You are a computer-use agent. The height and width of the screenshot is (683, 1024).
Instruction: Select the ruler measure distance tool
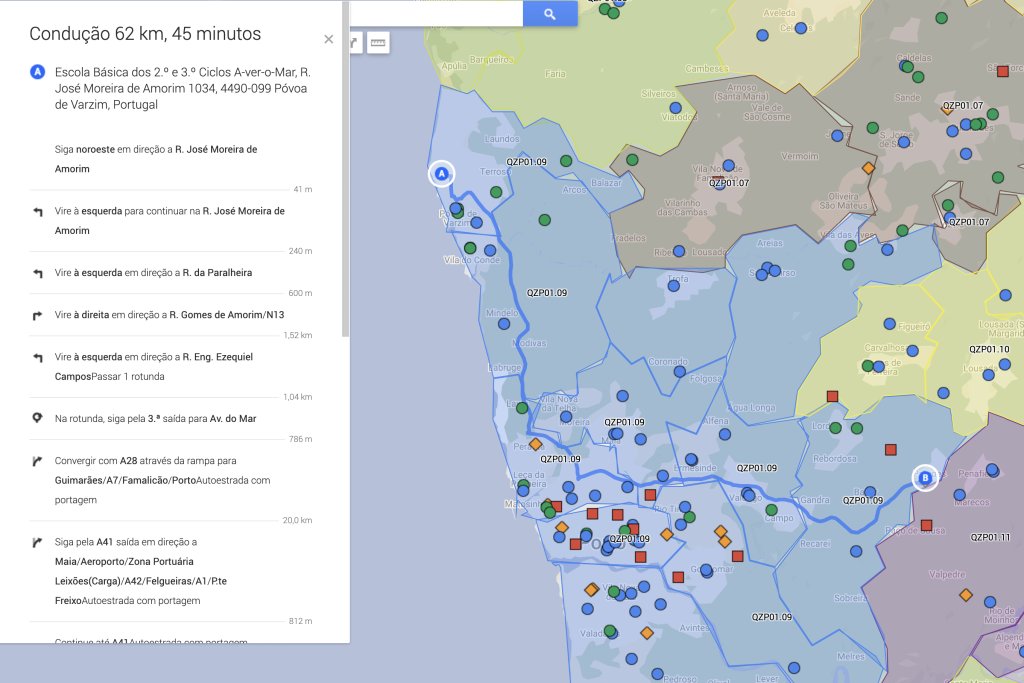click(377, 42)
